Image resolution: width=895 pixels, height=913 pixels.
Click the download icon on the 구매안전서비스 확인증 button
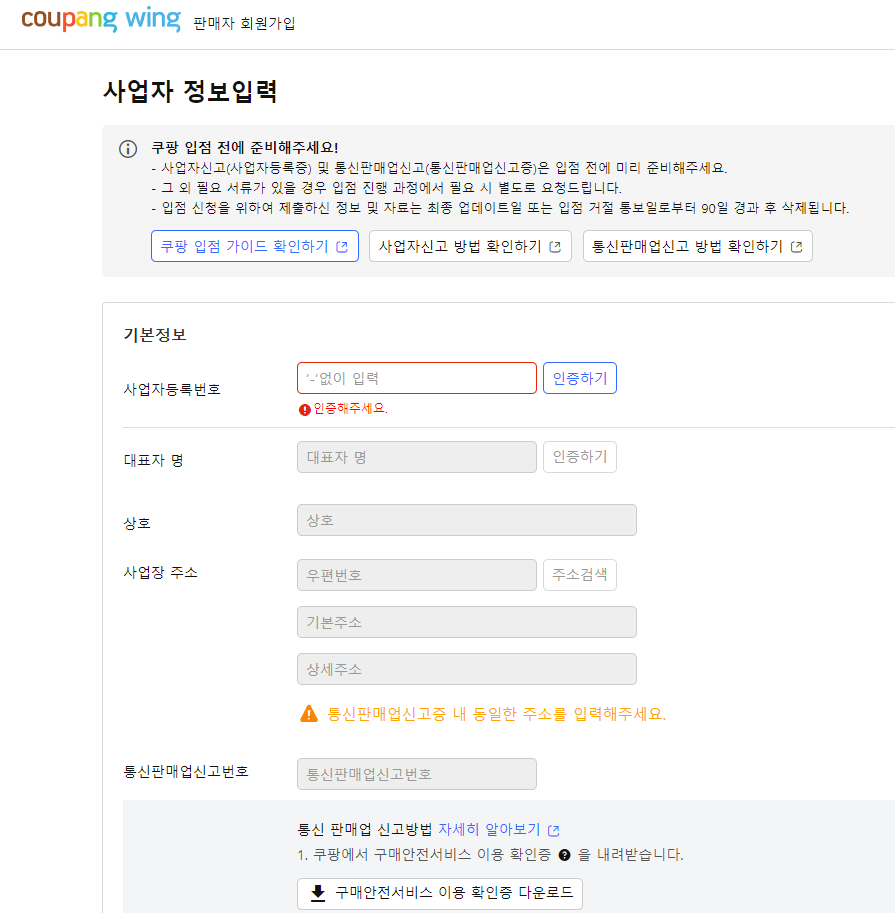[318, 894]
